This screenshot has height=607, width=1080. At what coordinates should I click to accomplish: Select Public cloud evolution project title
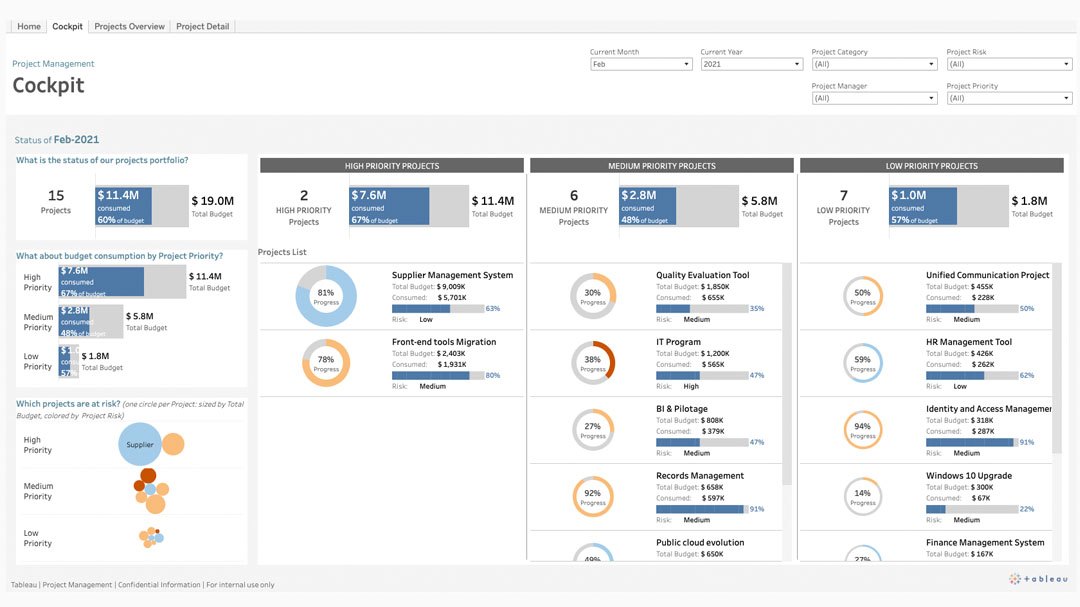pyautogui.click(x=700, y=542)
